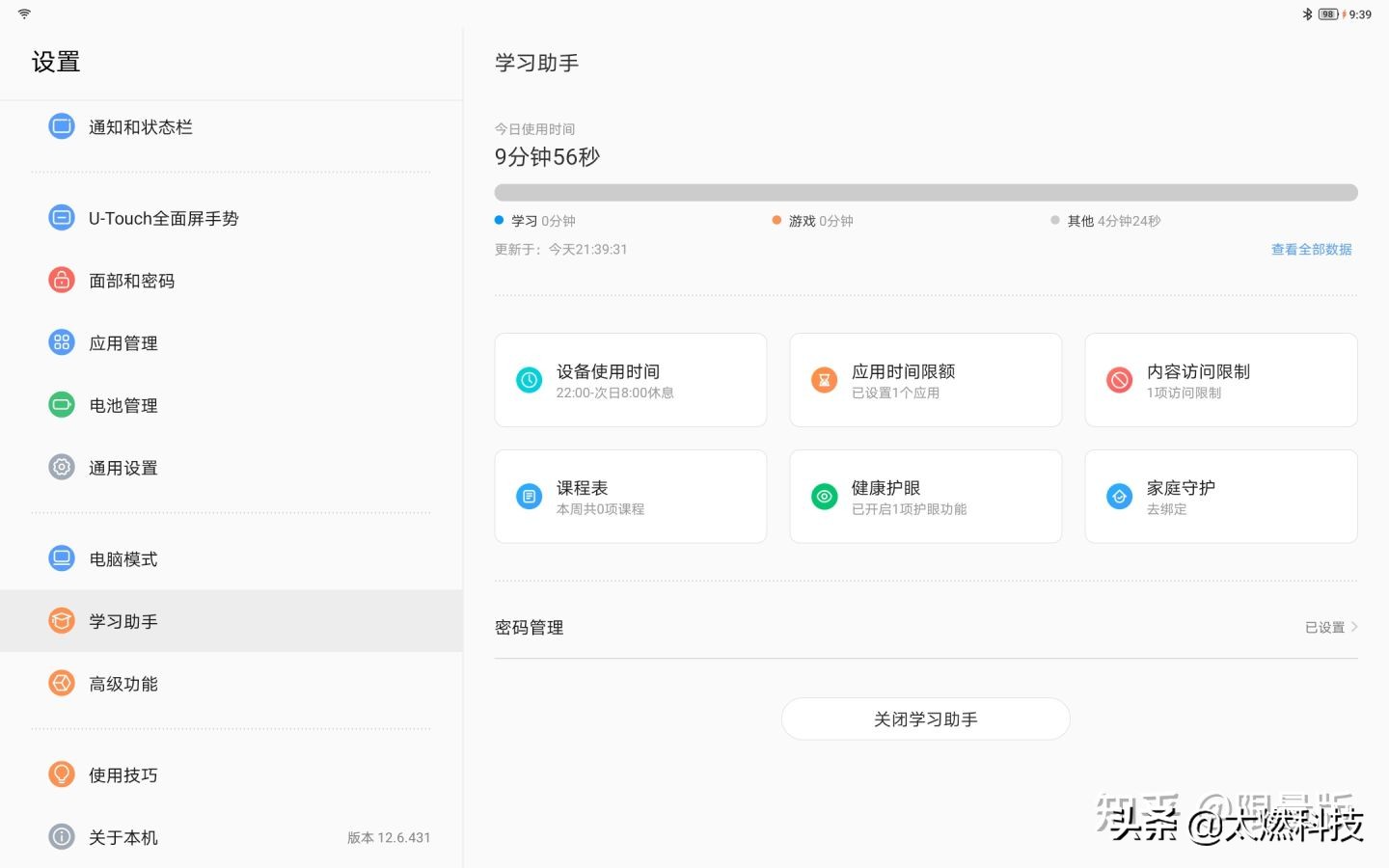Select the 健康护眼 eye-care icon

824,496
